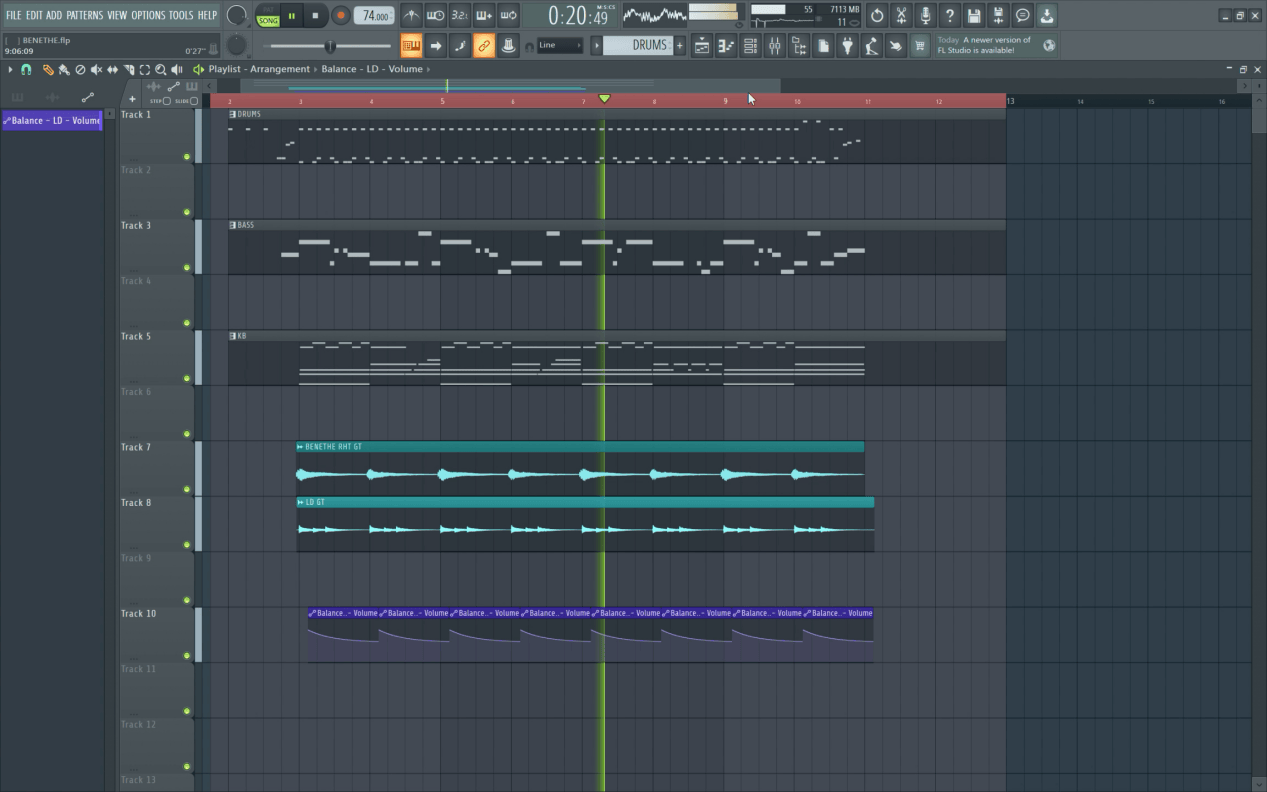Toggle the recording countdown button
The width and height of the screenshot is (1267, 792).
click(x=459, y=15)
